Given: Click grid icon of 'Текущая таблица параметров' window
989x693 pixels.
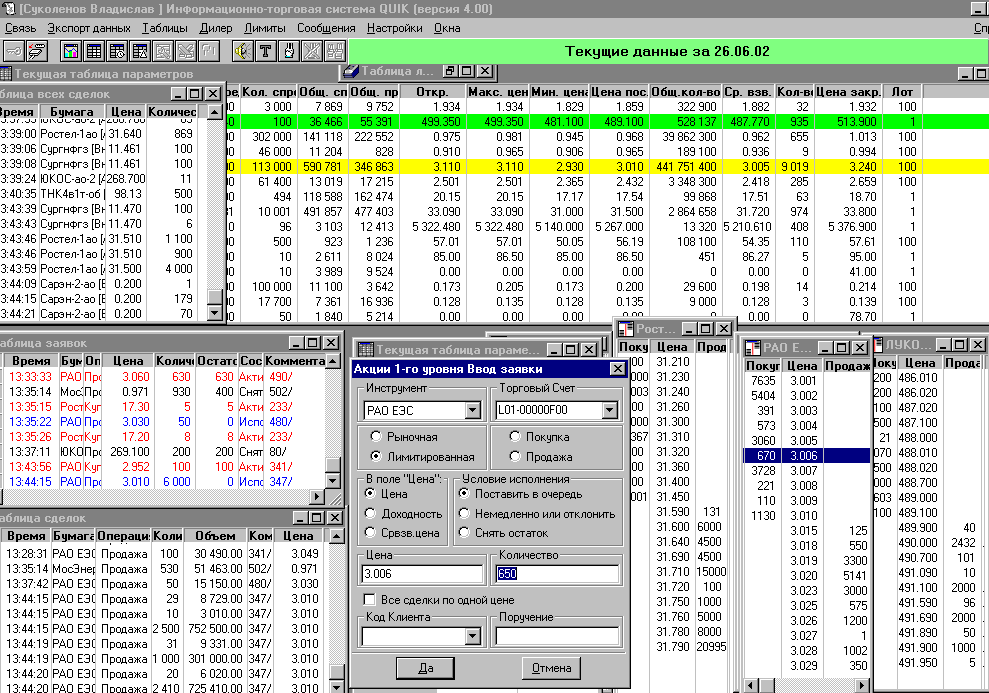Looking at the screenshot, I should point(6,73).
